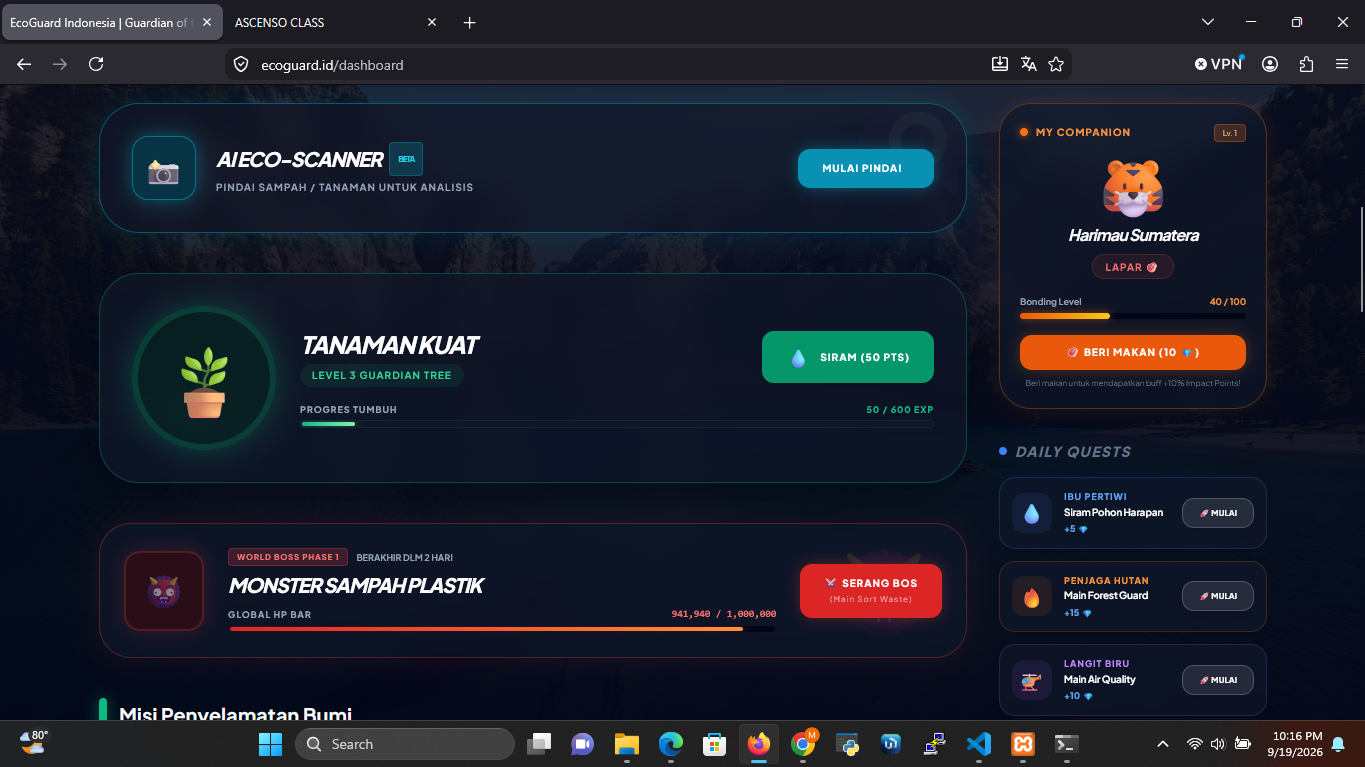Open the browser extensions puzzle icon
This screenshot has width=1365, height=767.
(1306, 64)
